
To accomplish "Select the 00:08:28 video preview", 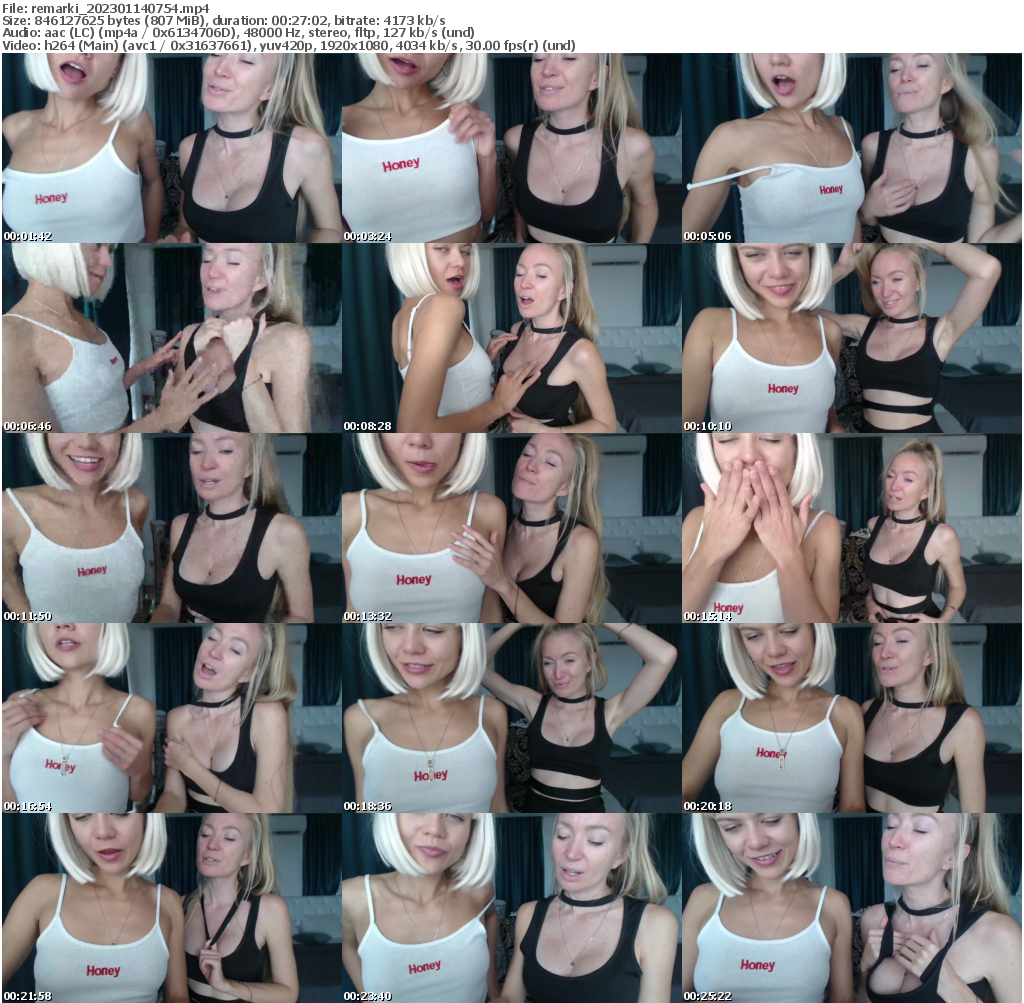I will tap(511, 335).
